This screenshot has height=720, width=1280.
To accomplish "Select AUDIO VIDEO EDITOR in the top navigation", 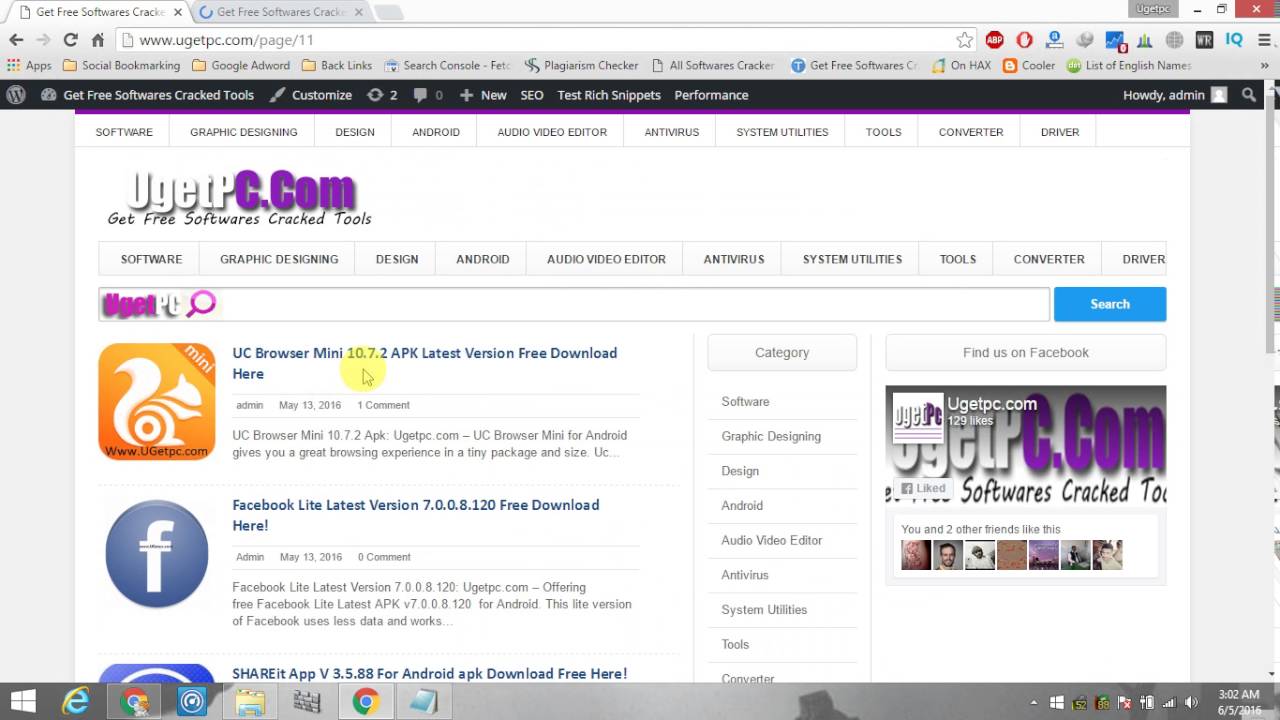I will (552, 132).
